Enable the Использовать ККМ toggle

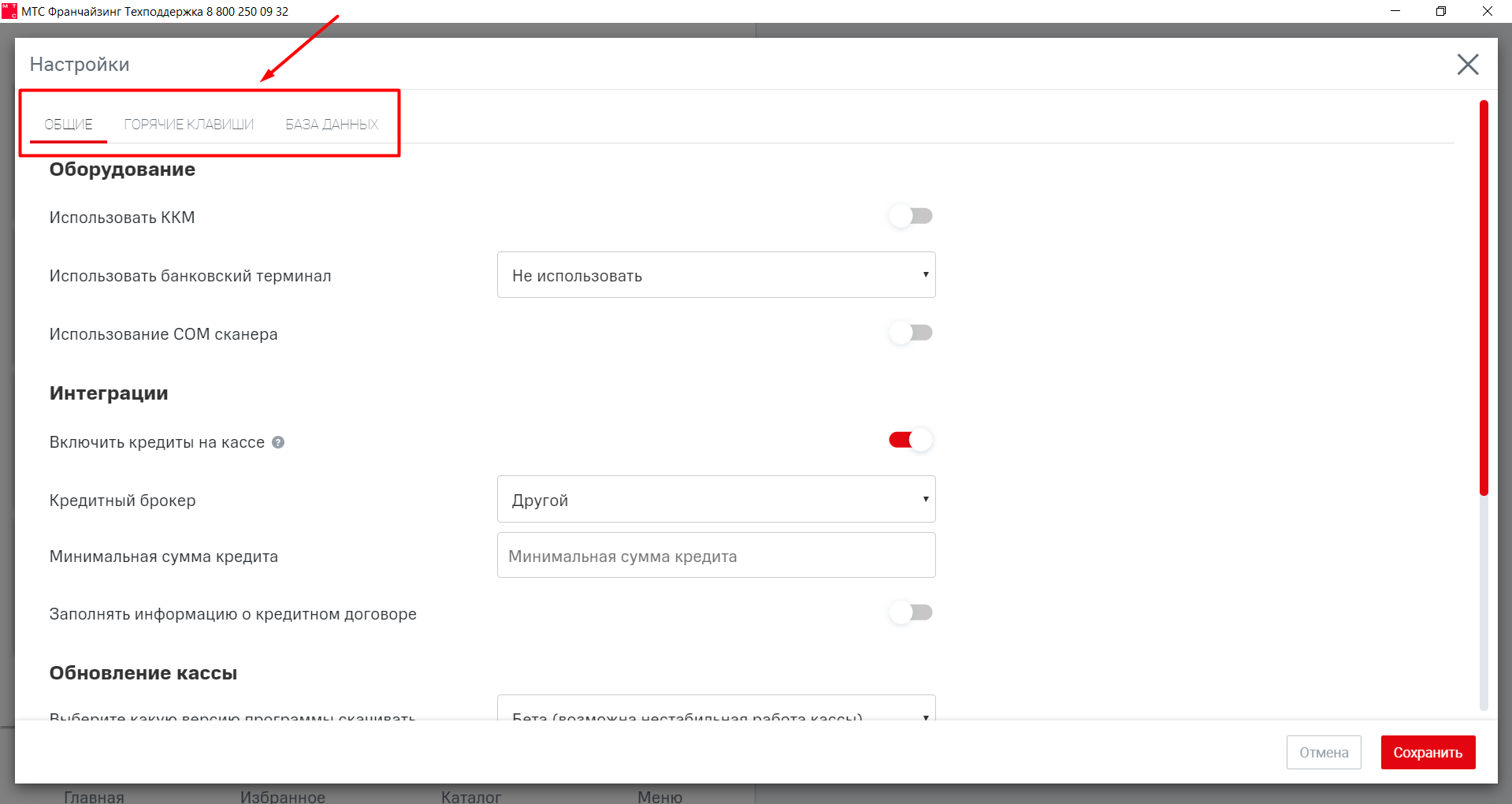click(x=911, y=216)
